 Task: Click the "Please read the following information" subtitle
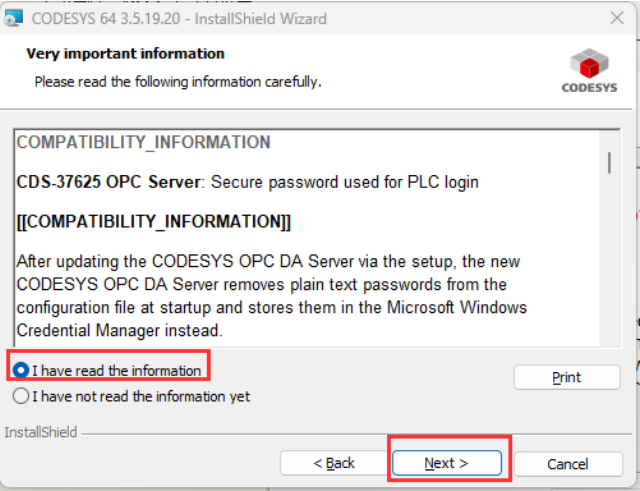(x=178, y=82)
